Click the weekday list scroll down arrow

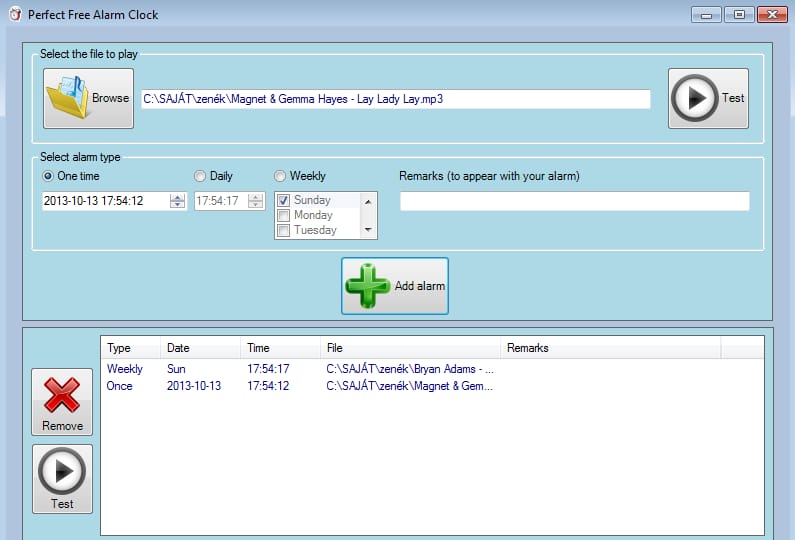click(x=368, y=230)
